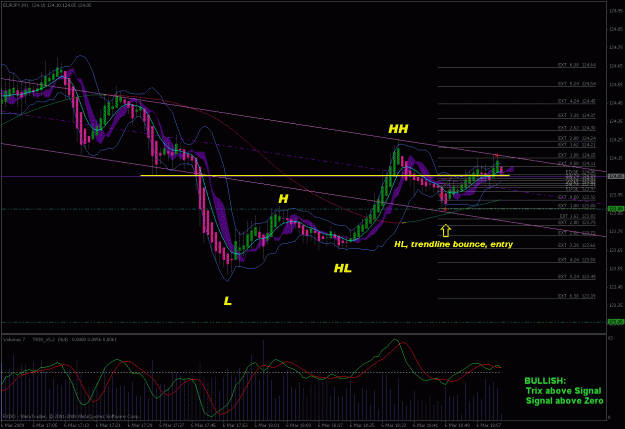Select the EXT 6.38 124.66 Fibonacci label
Screen dimensions: 625x429
[576, 65]
